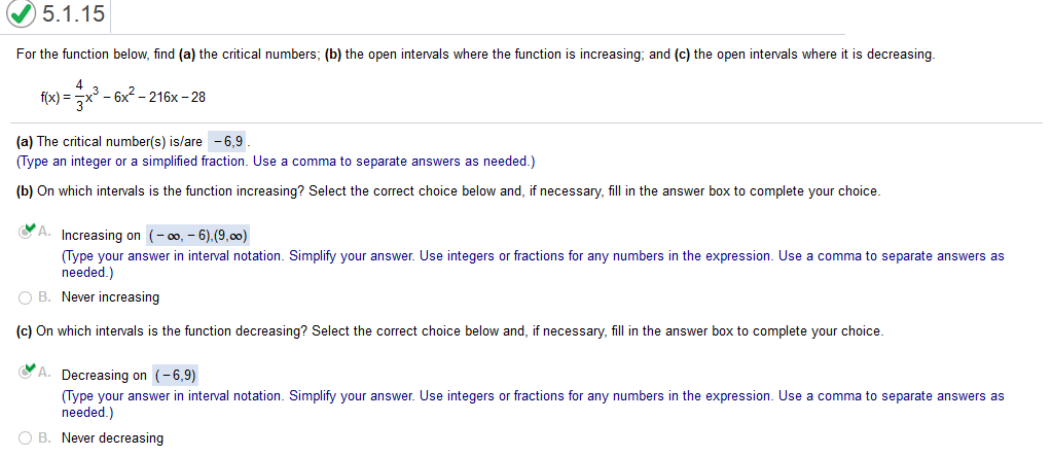Click the critical numbers answer box -6,9
1053x457 pixels.
coord(227,142)
